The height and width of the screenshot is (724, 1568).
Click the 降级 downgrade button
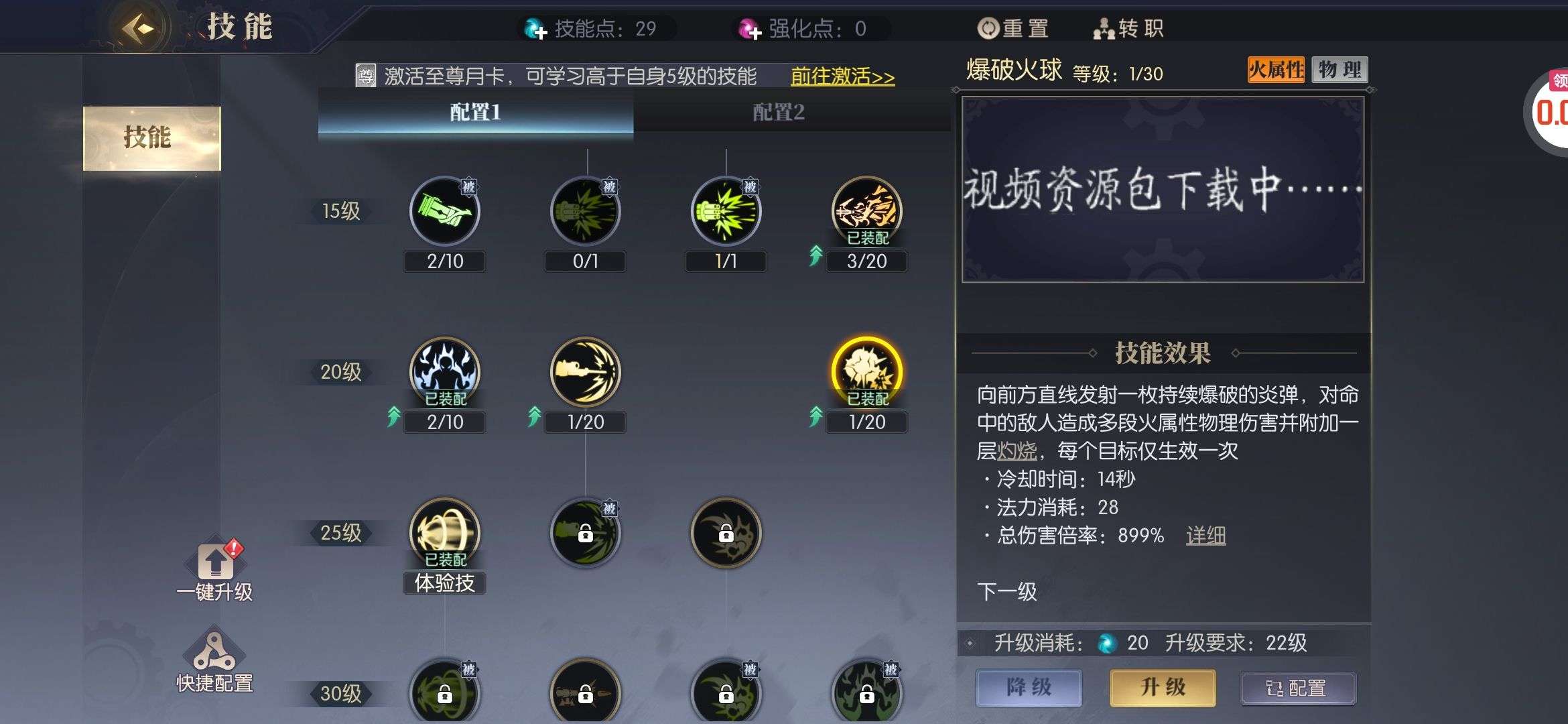coord(1029,688)
